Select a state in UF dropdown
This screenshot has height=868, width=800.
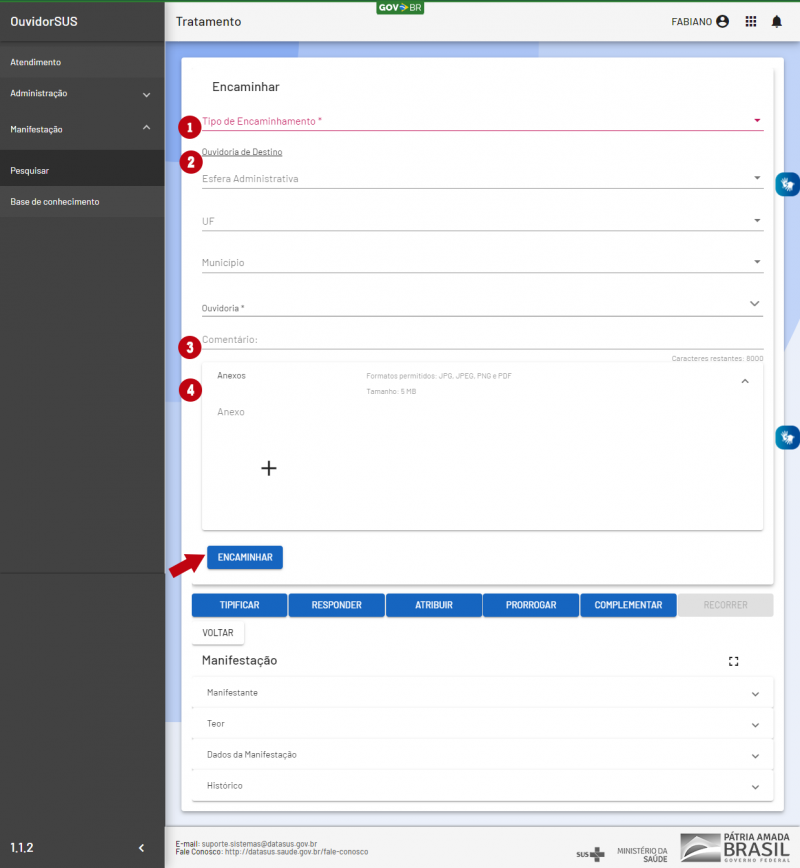click(482, 221)
